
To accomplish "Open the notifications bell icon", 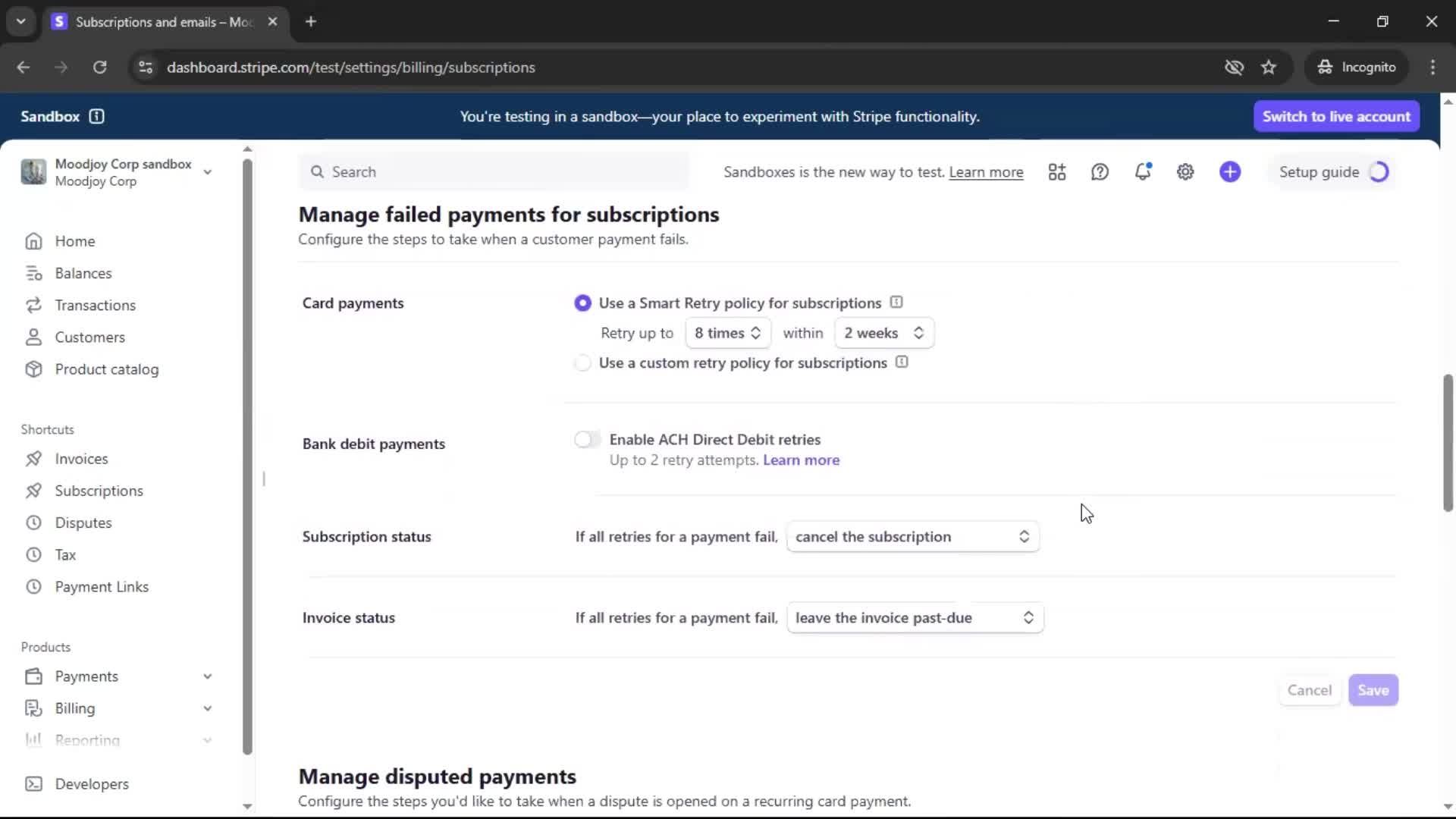I will (x=1143, y=172).
